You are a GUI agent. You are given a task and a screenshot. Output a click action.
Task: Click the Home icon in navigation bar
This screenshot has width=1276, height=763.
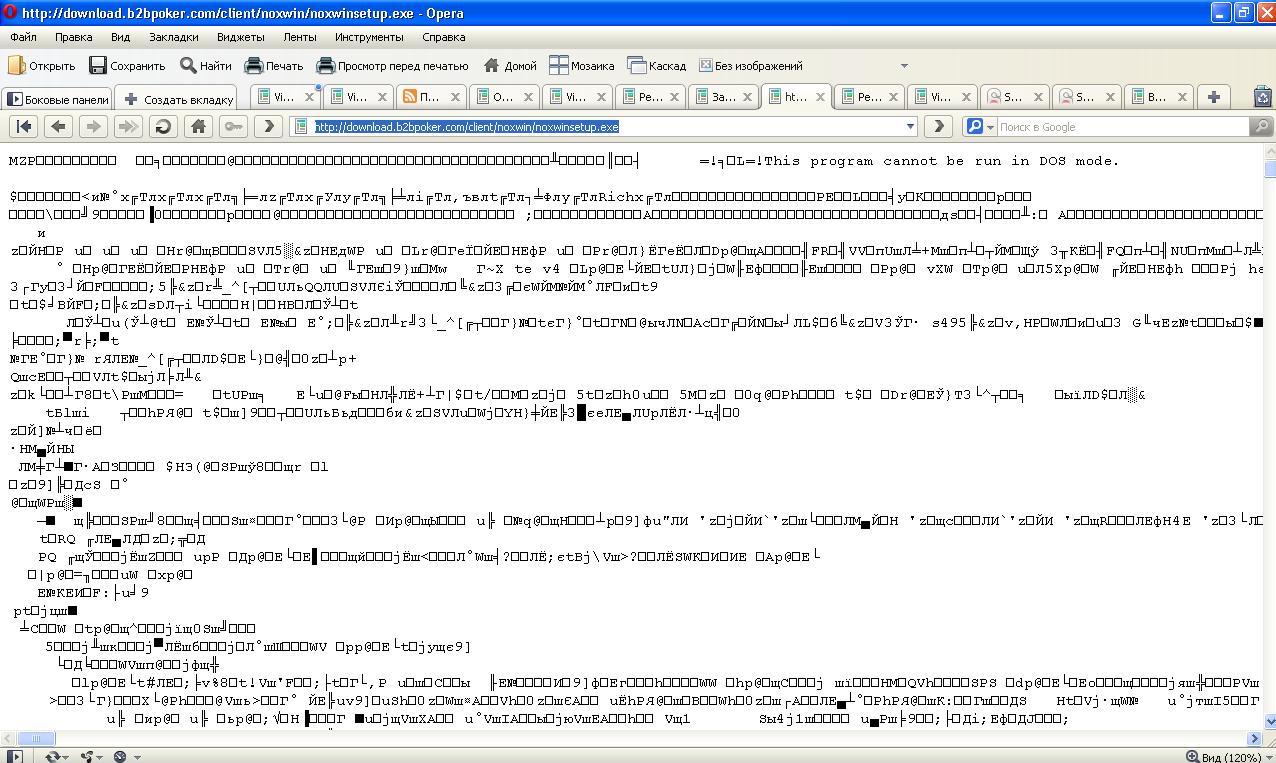point(198,126)
